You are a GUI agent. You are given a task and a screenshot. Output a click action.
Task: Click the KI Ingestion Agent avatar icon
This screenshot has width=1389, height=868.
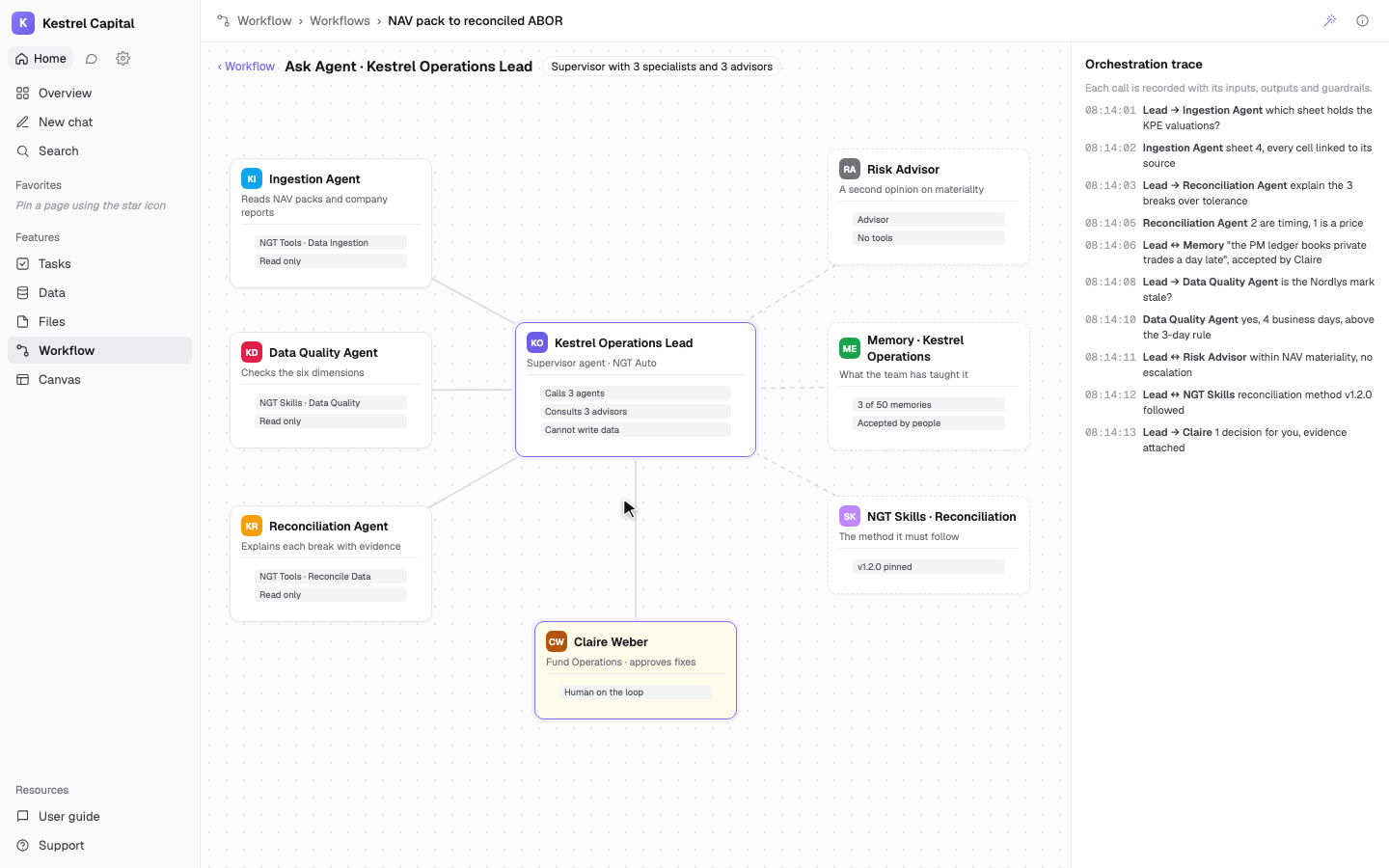(252, 178)
